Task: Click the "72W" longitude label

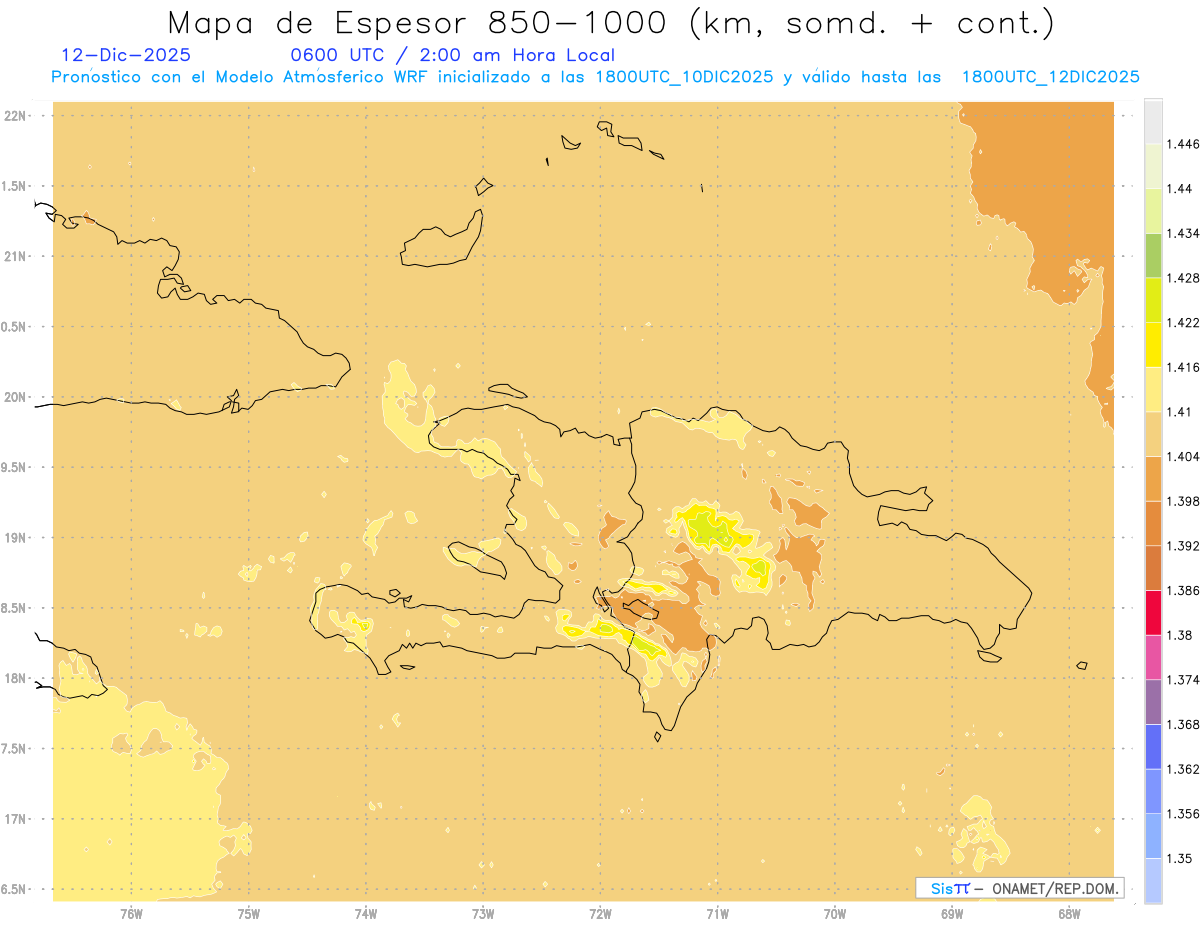Action: (601, 915)
